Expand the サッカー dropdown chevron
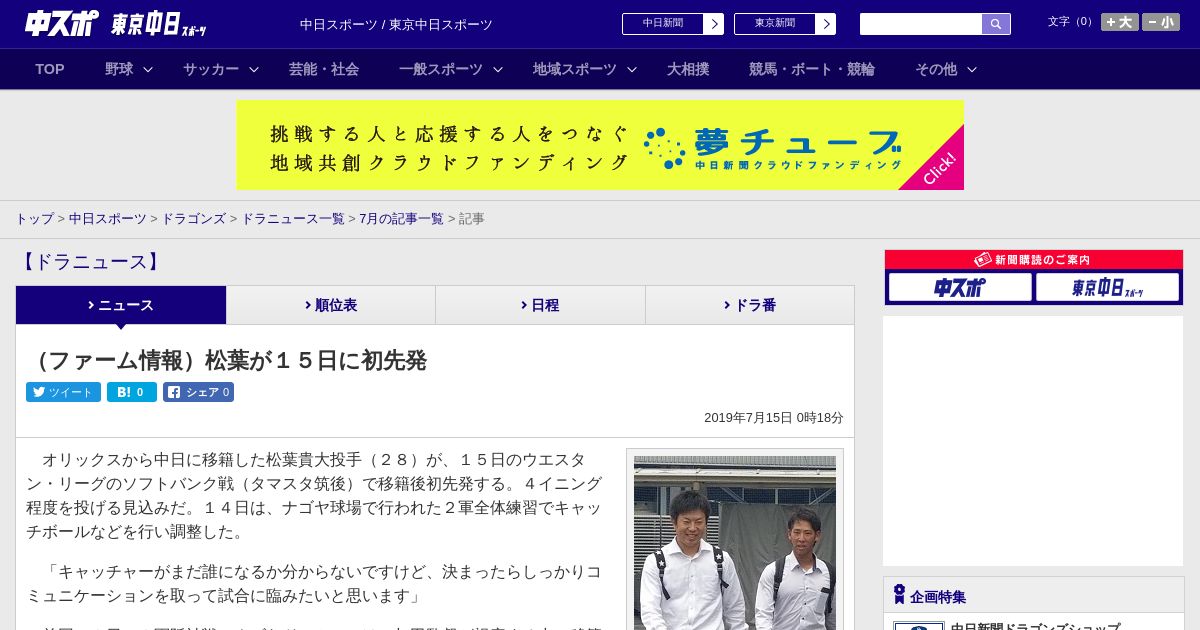Image resolution: width=1200 pixels, height=630 pixels. coord(254,69)
